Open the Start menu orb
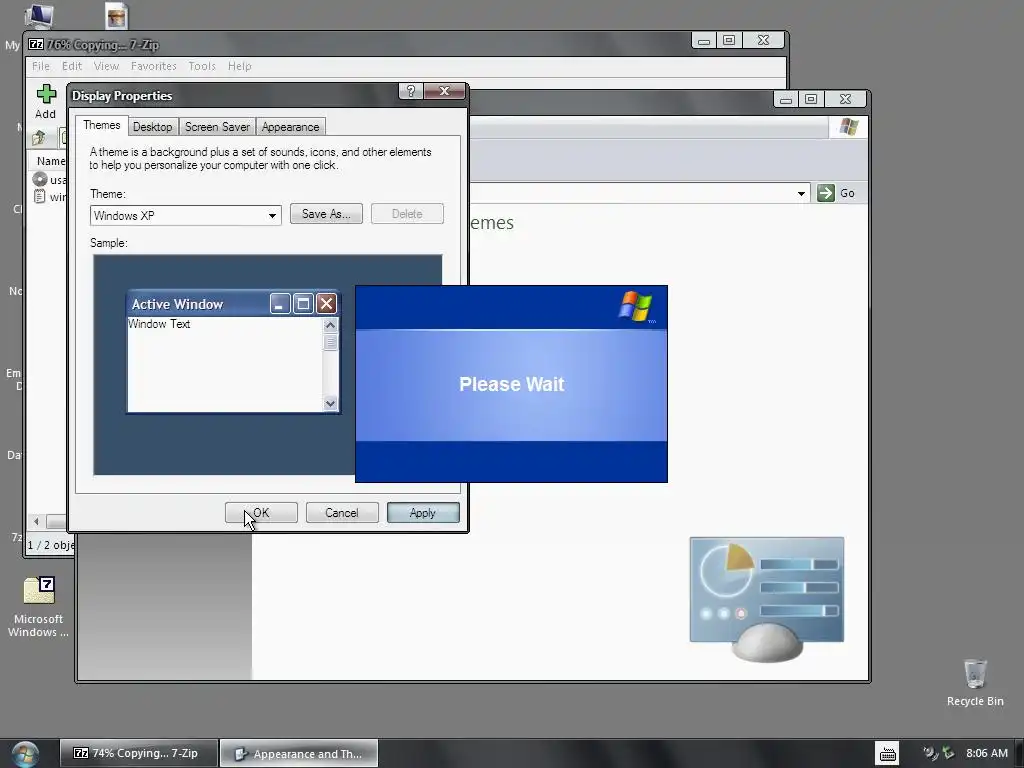Viewport: 1024px width, 768px height. (x=25, y=754)
